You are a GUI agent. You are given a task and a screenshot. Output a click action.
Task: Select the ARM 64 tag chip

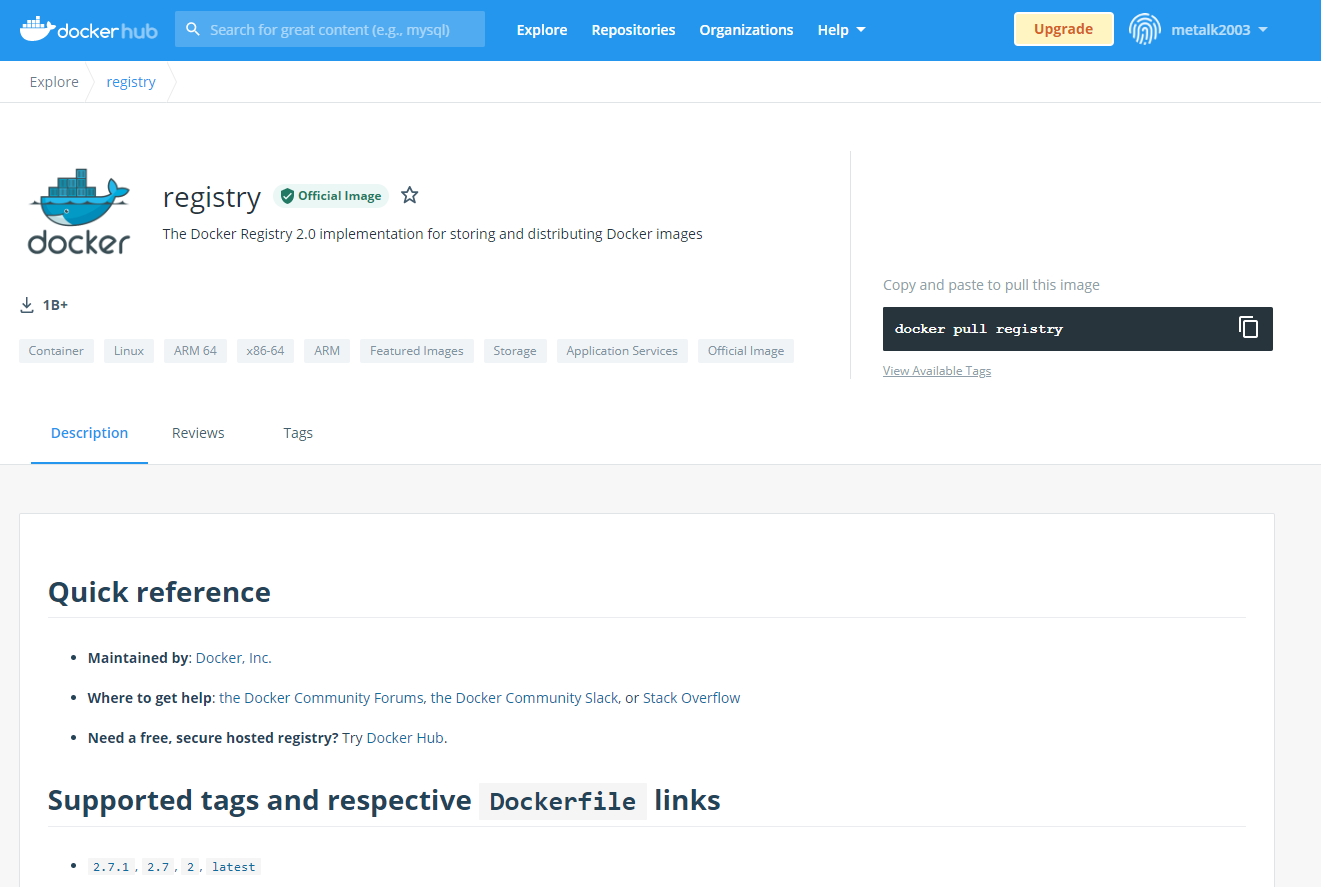[195, 351]
